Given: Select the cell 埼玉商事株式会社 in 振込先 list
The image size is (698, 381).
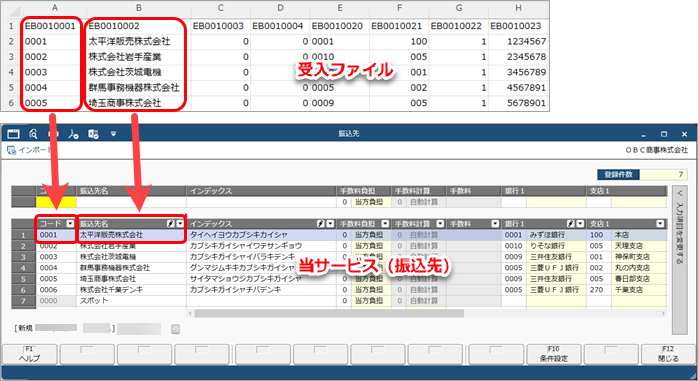Looking at the screenshot, I should 131,279.
